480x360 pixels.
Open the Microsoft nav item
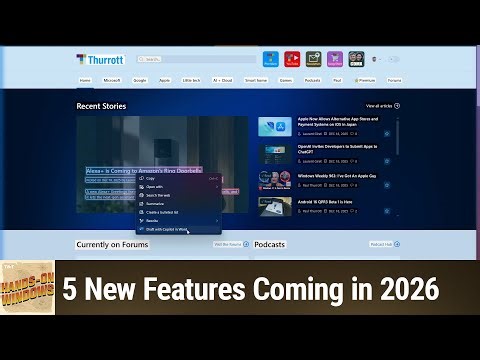pyautogui.click(x=112, y=80)
